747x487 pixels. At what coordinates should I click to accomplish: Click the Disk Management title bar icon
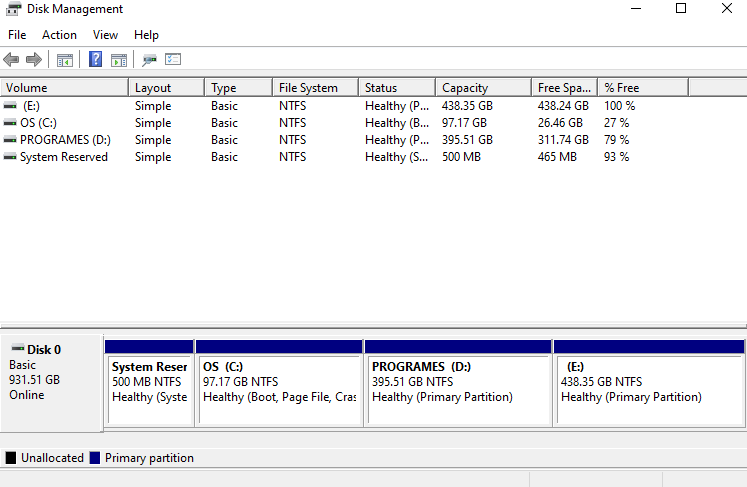pyautogui.click(x=14, y=9)
